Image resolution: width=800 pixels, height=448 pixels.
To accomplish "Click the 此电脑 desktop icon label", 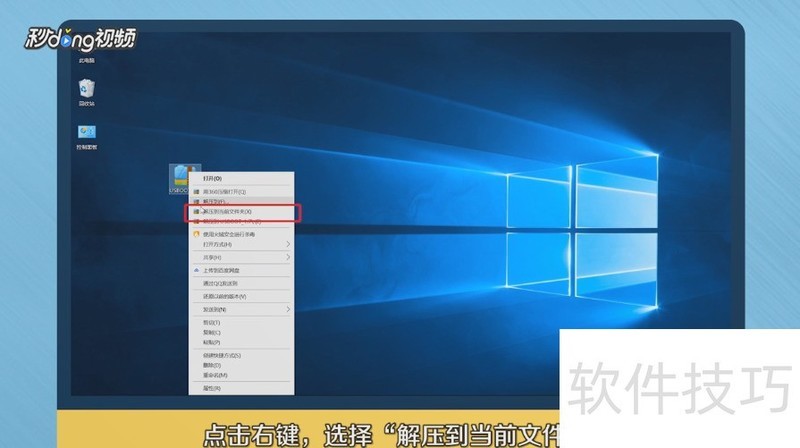I will coord(86,60).
